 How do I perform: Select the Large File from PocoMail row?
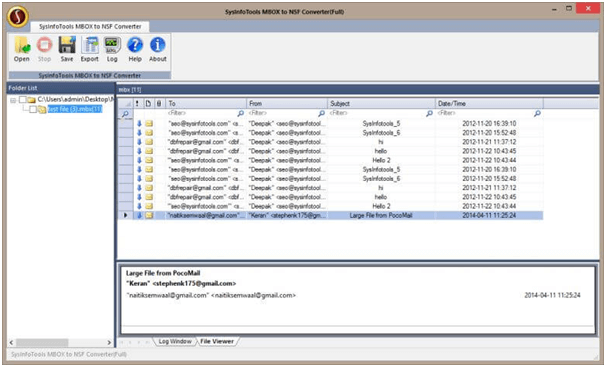pos(330,215)
